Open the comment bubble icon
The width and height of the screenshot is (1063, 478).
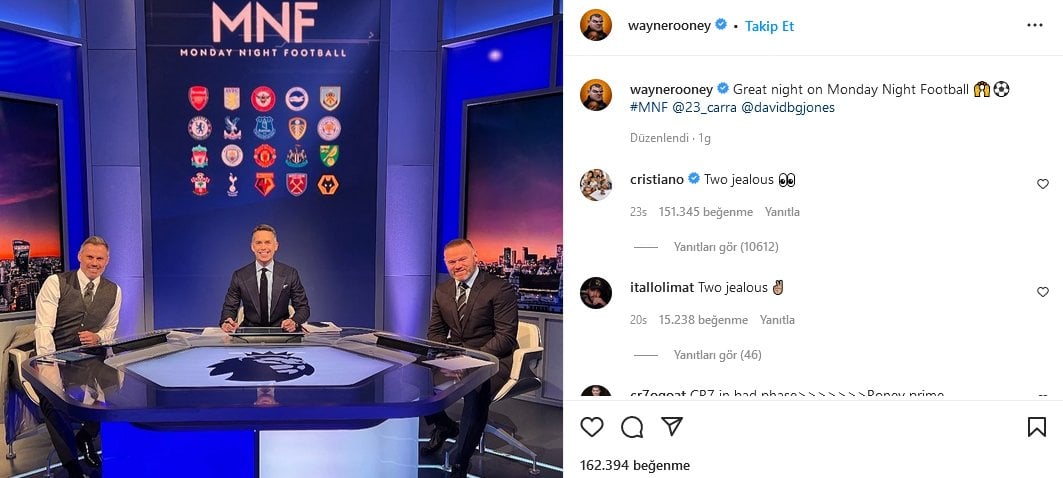[632, 426]
